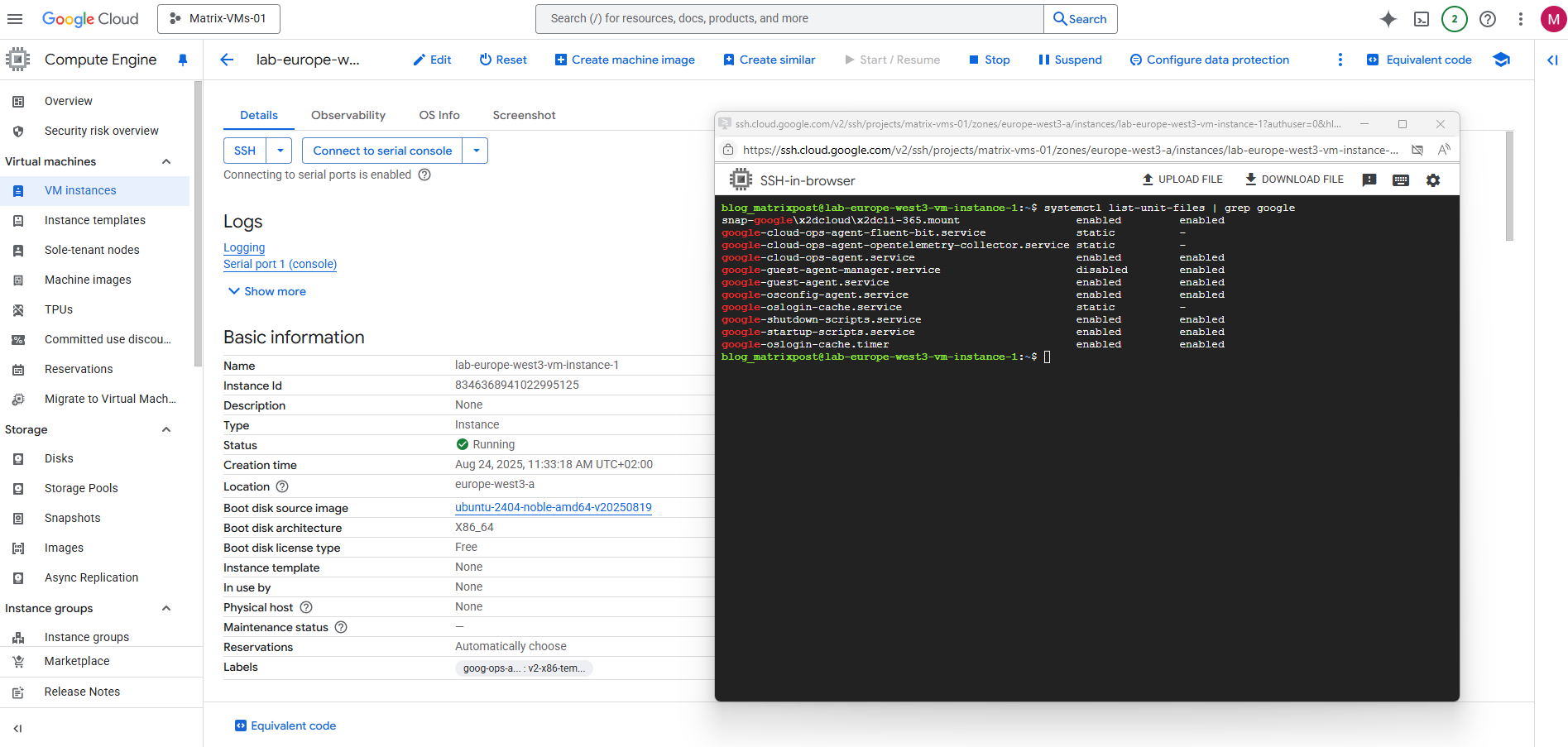The width and height of the screenshot is (1568, 747).
Task: Open Equivalent code link at page bottom
Action: click(285, 725)
